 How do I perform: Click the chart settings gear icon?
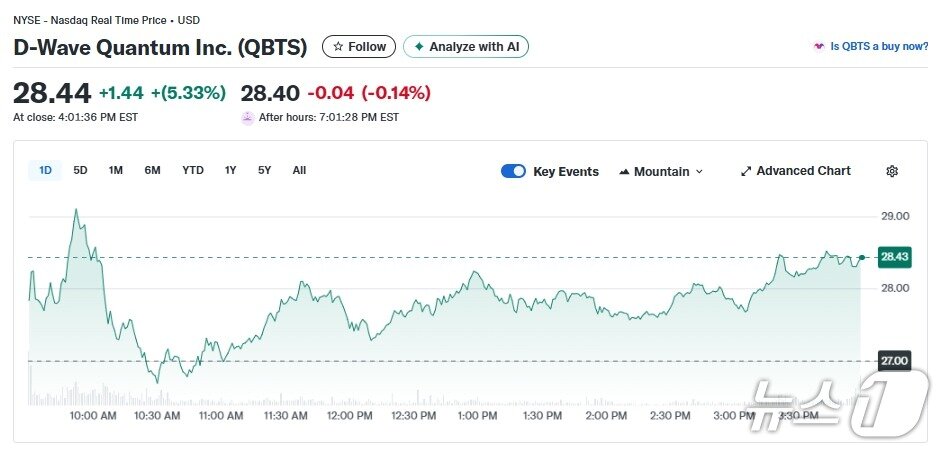[x=892, y=171]
